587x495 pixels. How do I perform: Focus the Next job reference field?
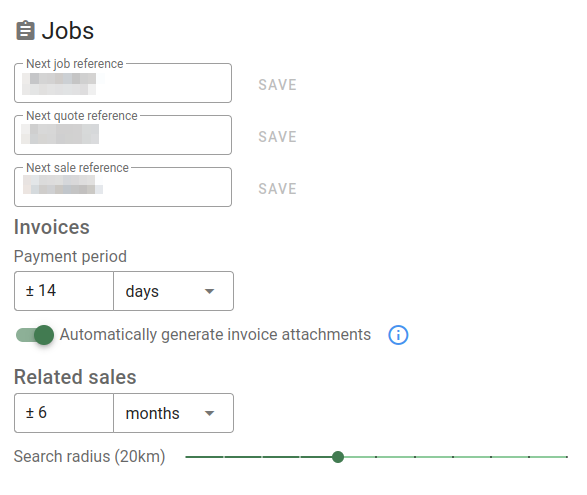pos(123,83)
